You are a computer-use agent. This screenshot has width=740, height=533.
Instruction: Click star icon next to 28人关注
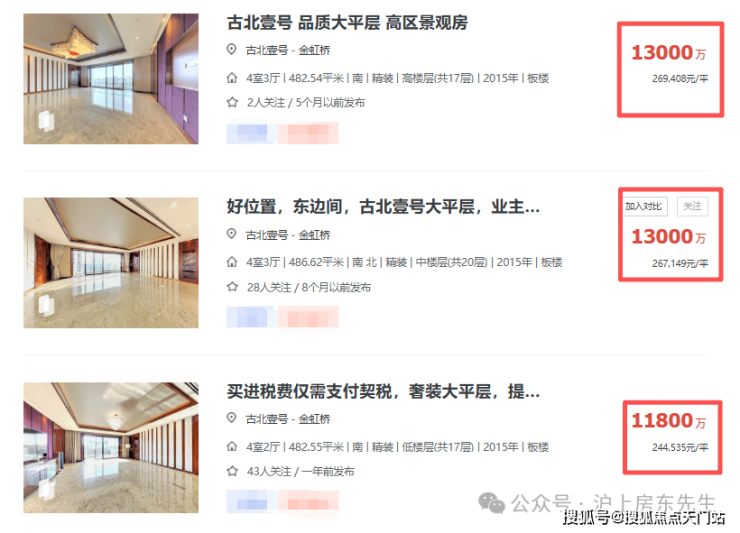[x=232, y=287]
